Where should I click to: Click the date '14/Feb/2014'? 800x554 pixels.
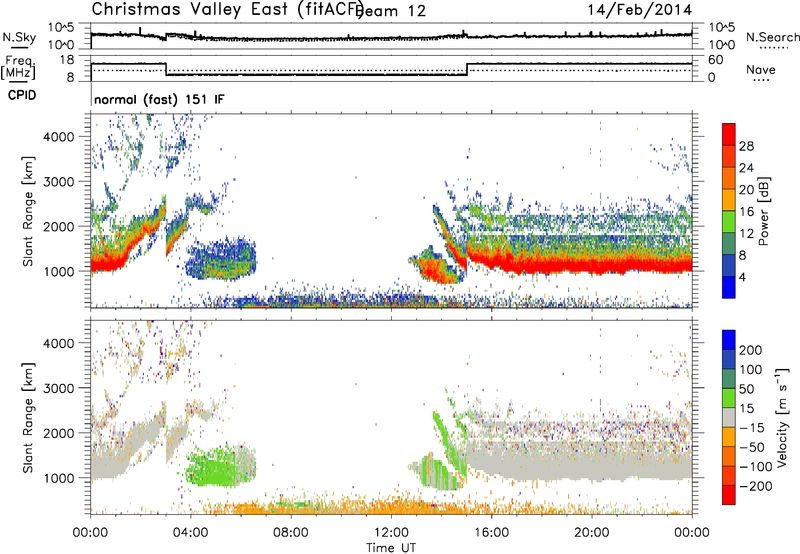(640, 10)
